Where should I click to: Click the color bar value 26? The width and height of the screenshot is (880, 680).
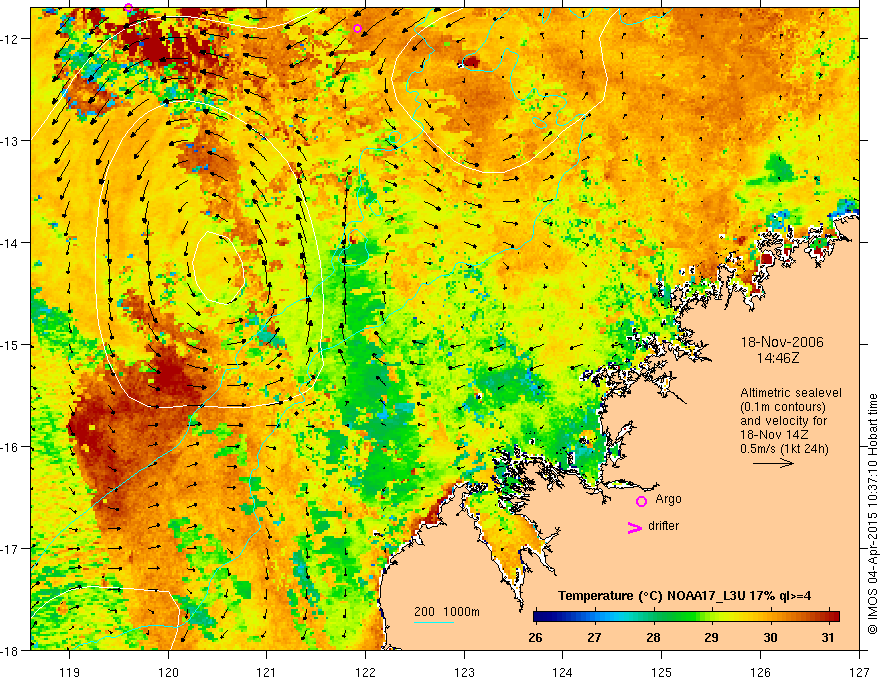coord(535,637)
